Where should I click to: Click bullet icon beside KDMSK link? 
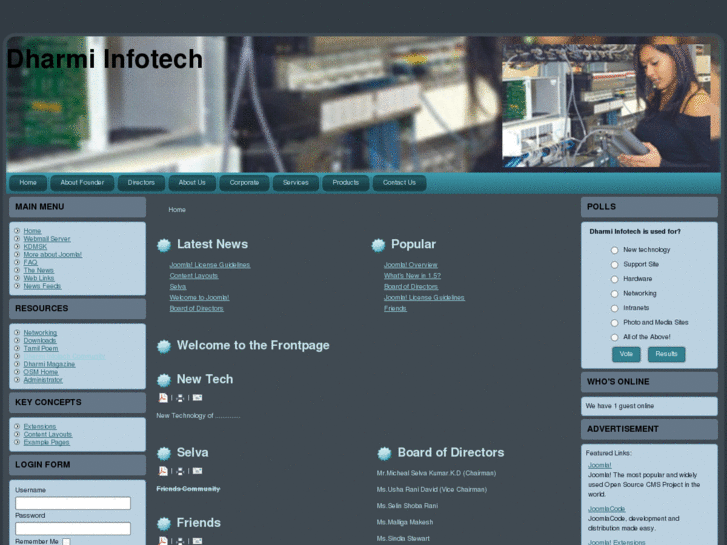(x=17, y=246)
